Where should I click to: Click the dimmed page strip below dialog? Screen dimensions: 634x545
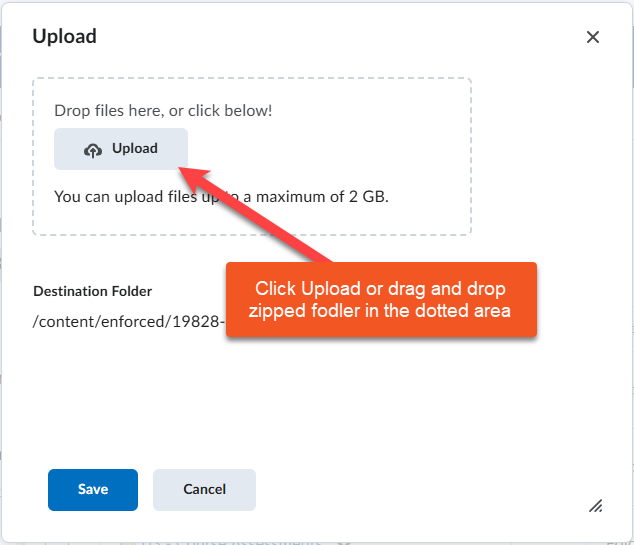(300, 540)
